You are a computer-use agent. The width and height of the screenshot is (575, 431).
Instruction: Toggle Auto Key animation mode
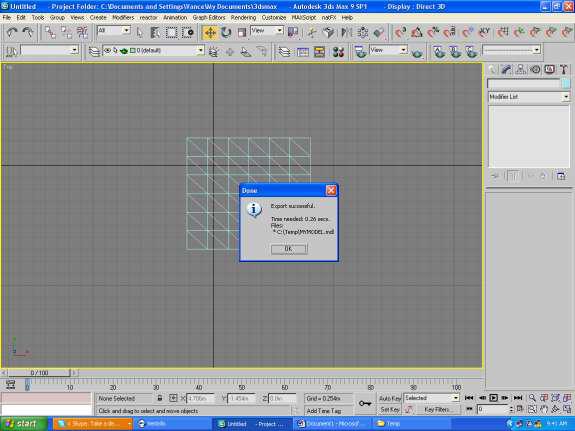click(390, 398)
